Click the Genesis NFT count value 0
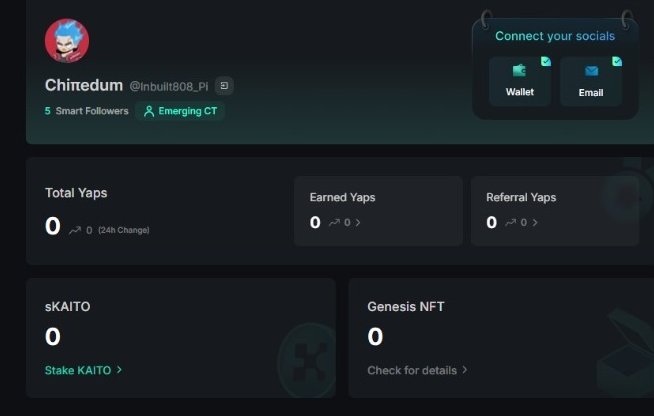Image resolution: width=654 pixels, height=416 pixels. (x=375, y=336)
